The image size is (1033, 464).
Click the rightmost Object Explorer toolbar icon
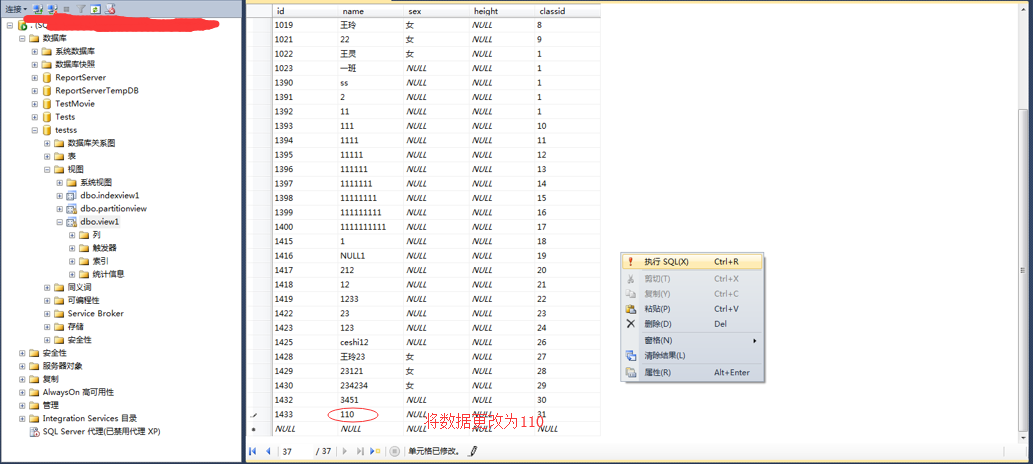pos(111,9)
